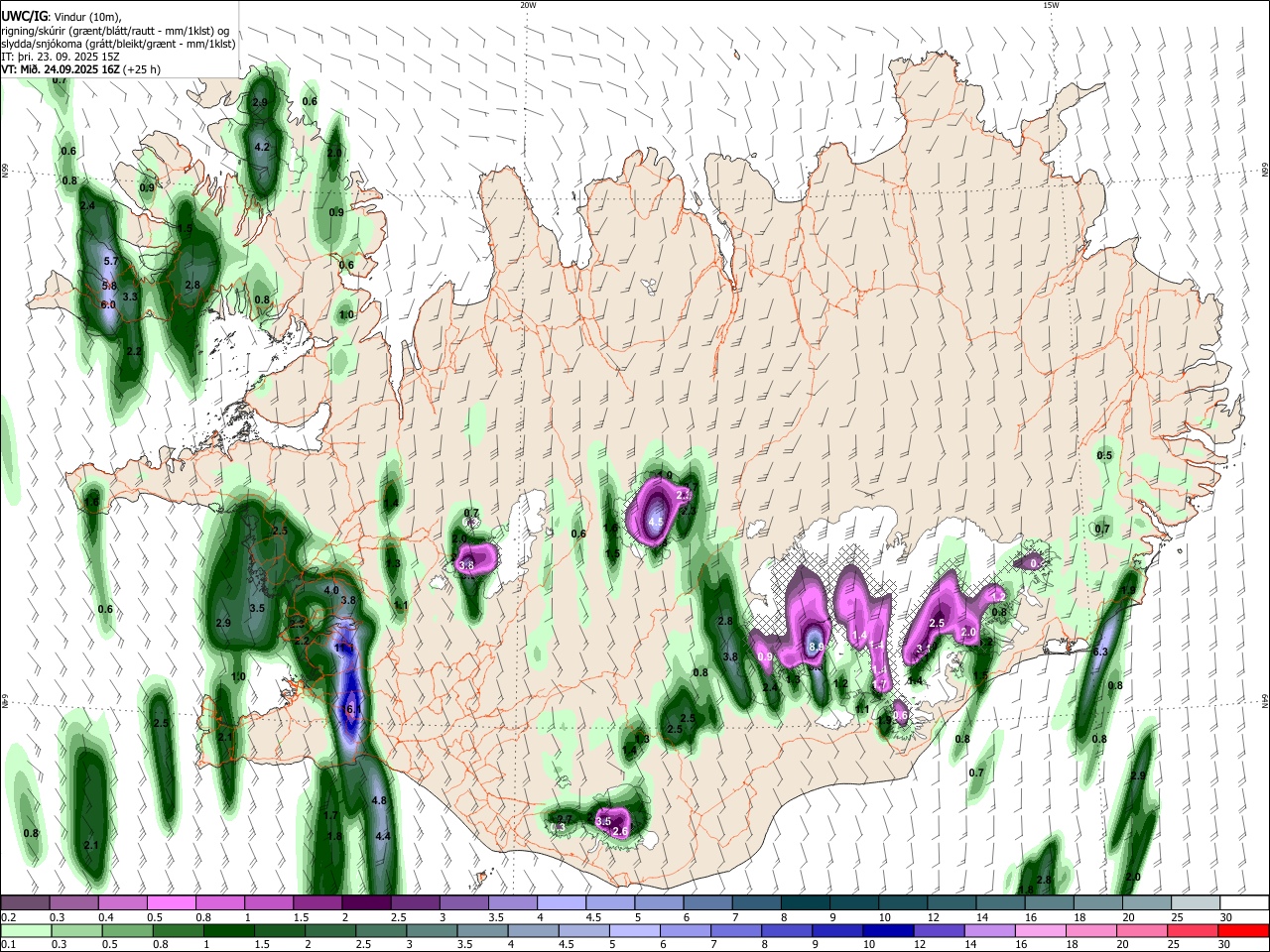The width and height of the screenshot is (1270, 952).
Task: Click the valid time 'VT: Mið. 24.09.2025 16Z (+25 h)'
Action: click(81, 69)
